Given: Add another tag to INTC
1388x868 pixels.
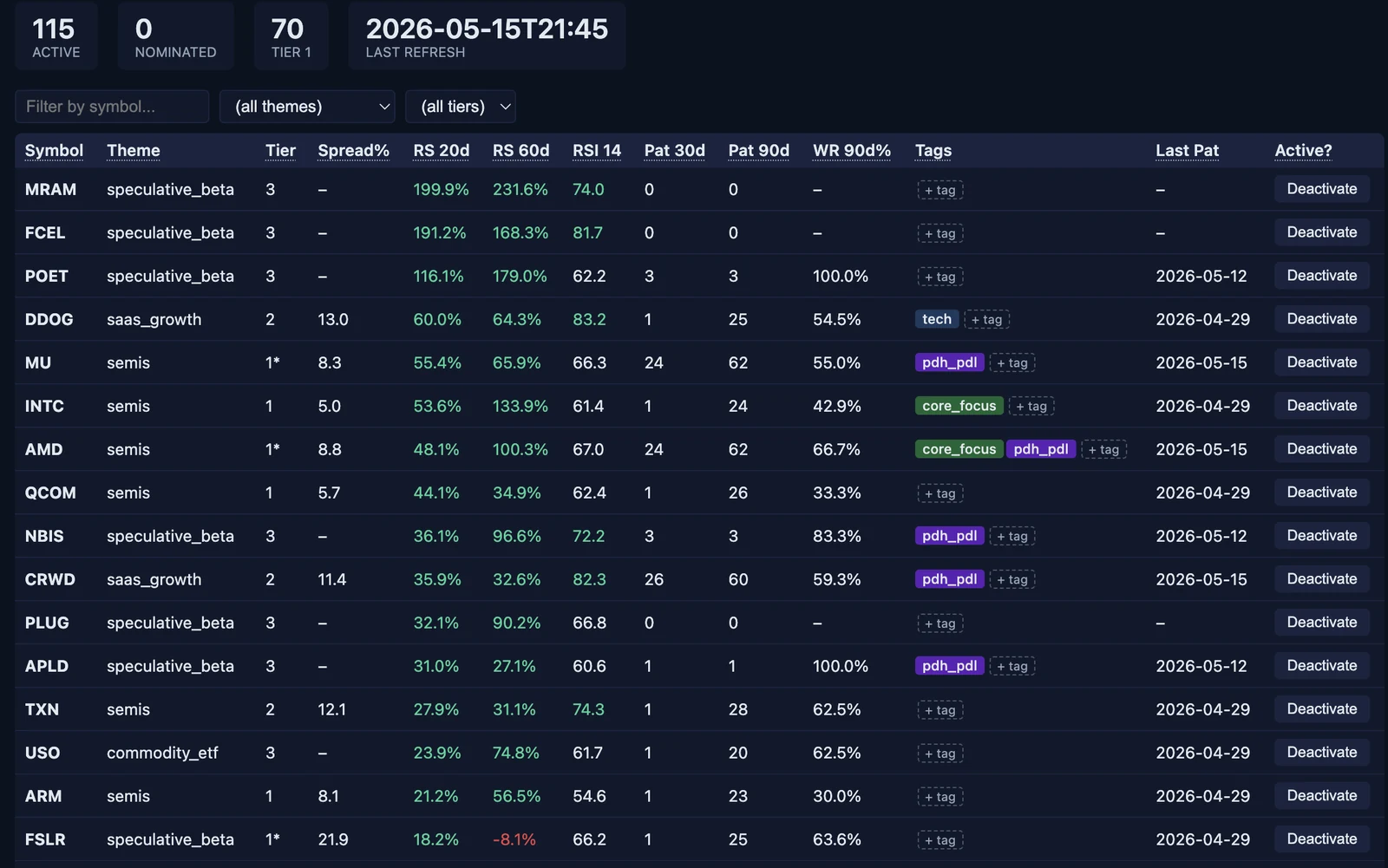Looking at the screenshot, I should tap(1031, 407).
